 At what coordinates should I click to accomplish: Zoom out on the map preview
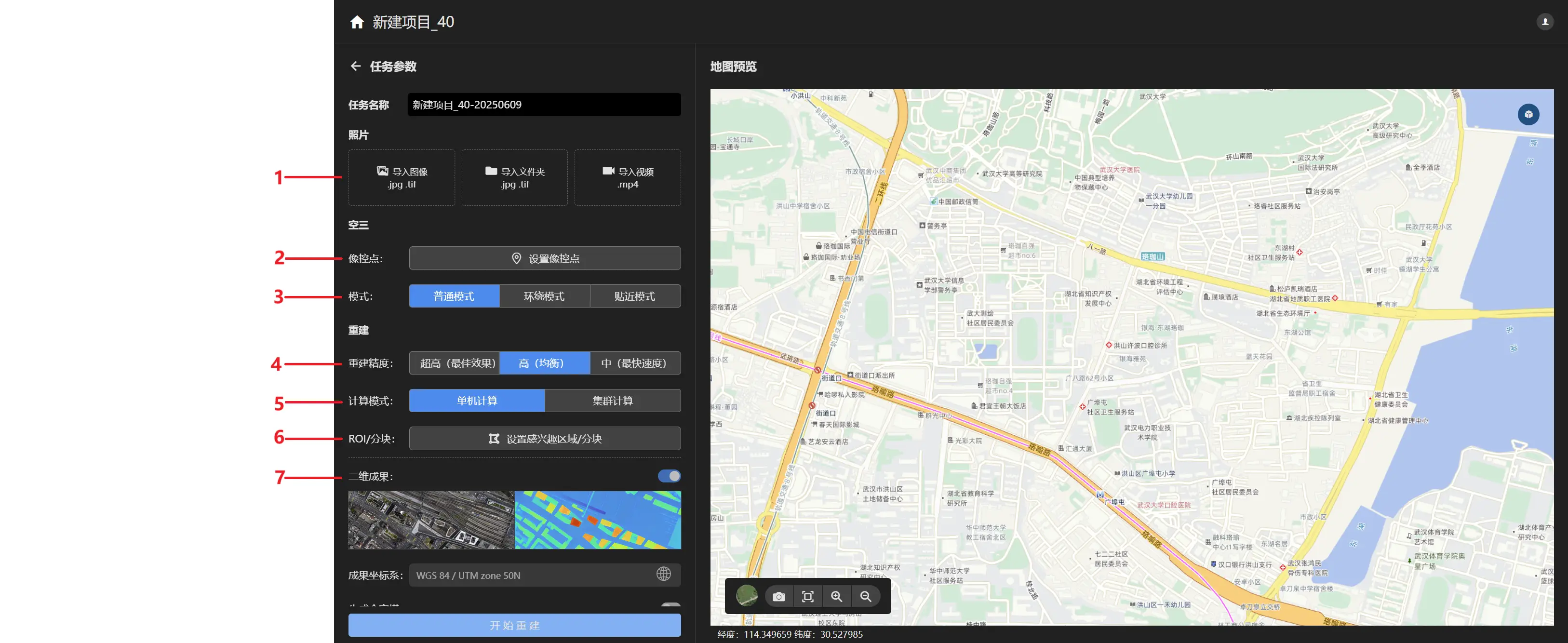pos(866,596)
